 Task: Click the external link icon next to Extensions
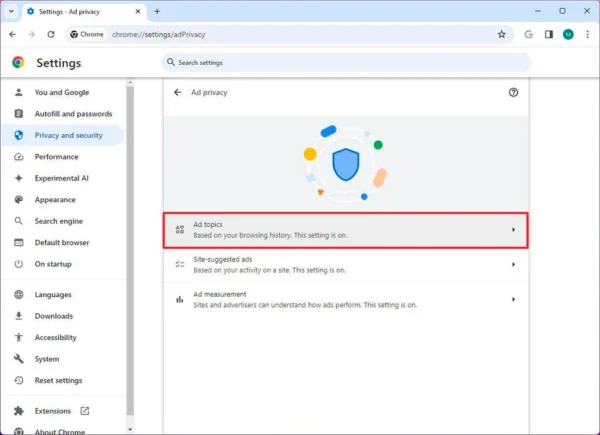(x=85, y=411)
